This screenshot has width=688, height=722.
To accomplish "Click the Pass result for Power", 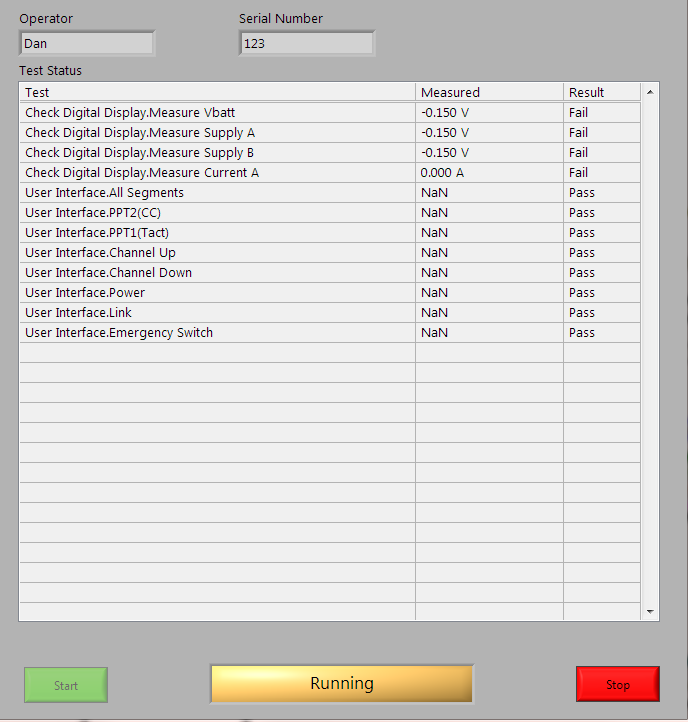I will pos(582,293).
